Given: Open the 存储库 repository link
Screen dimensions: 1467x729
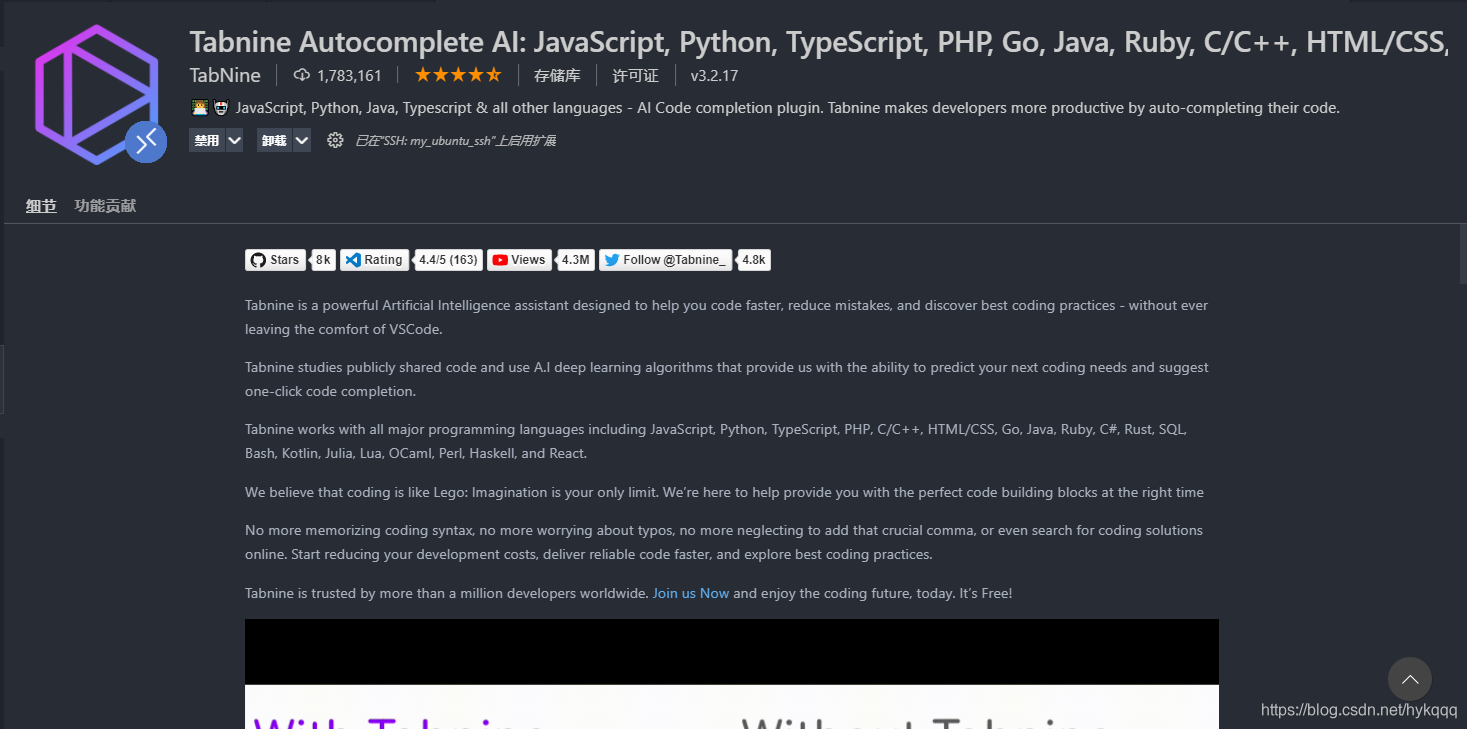Looking at the screenshot, I should (x=557, y=75).
